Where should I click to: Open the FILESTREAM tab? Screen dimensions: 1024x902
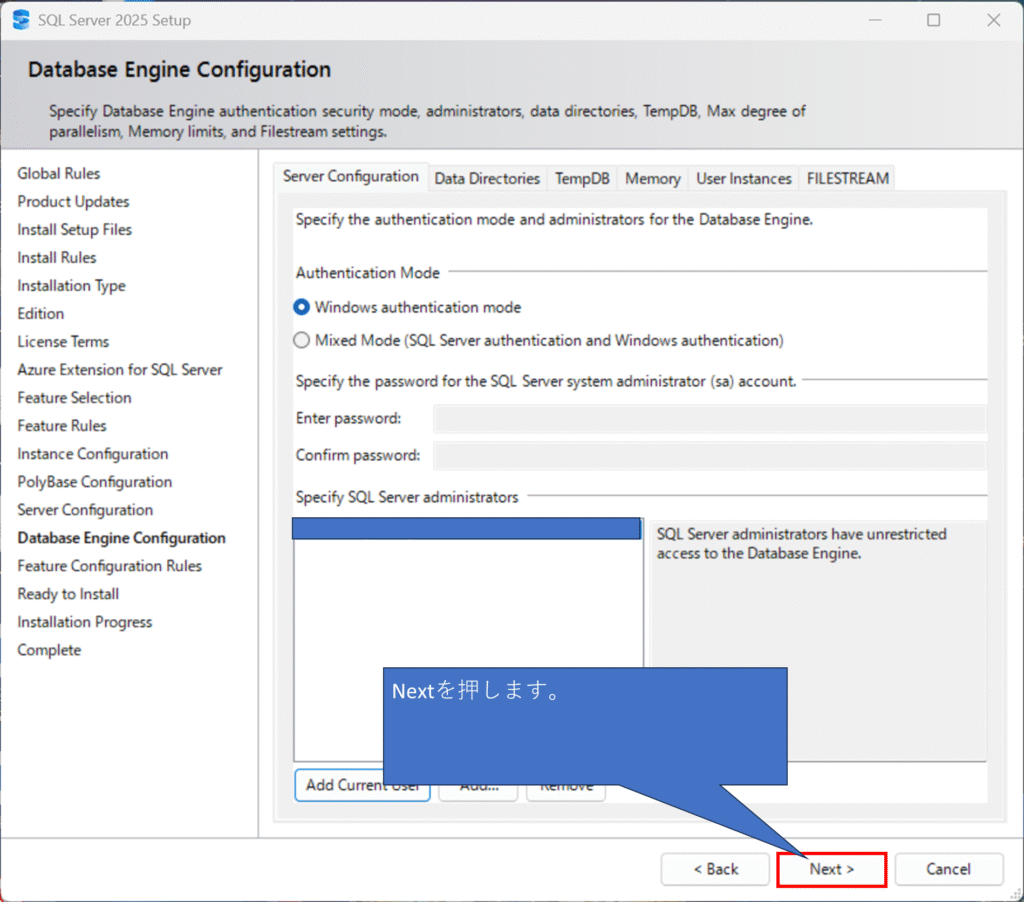848,178
